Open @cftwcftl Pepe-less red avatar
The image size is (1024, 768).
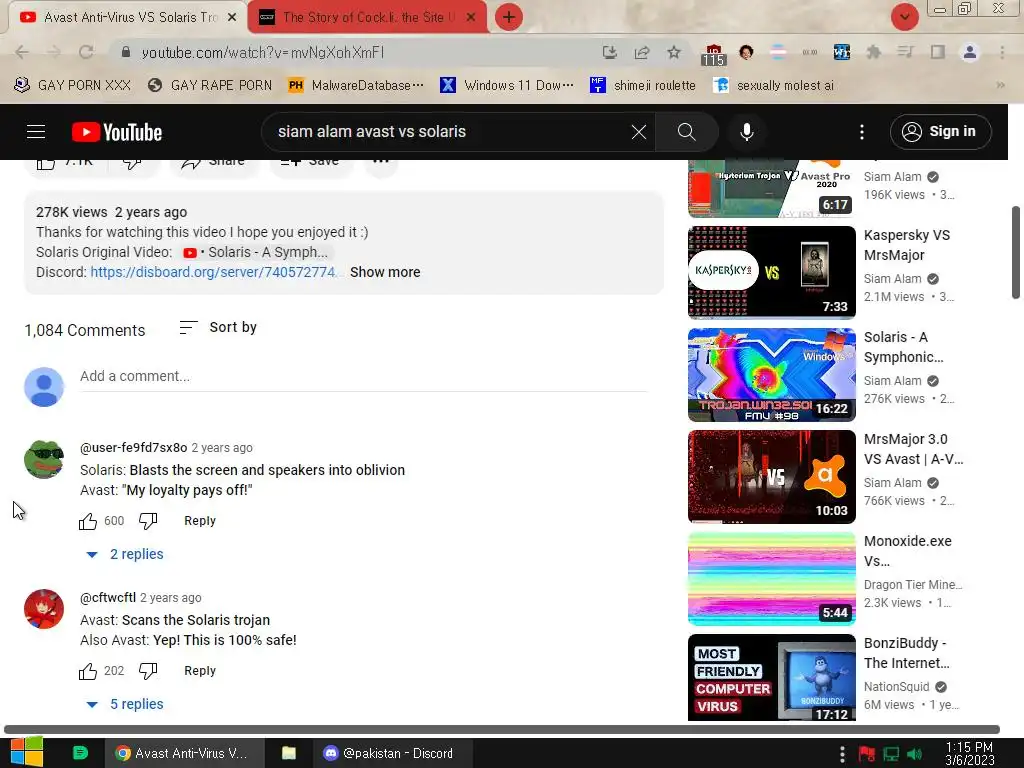44,609
